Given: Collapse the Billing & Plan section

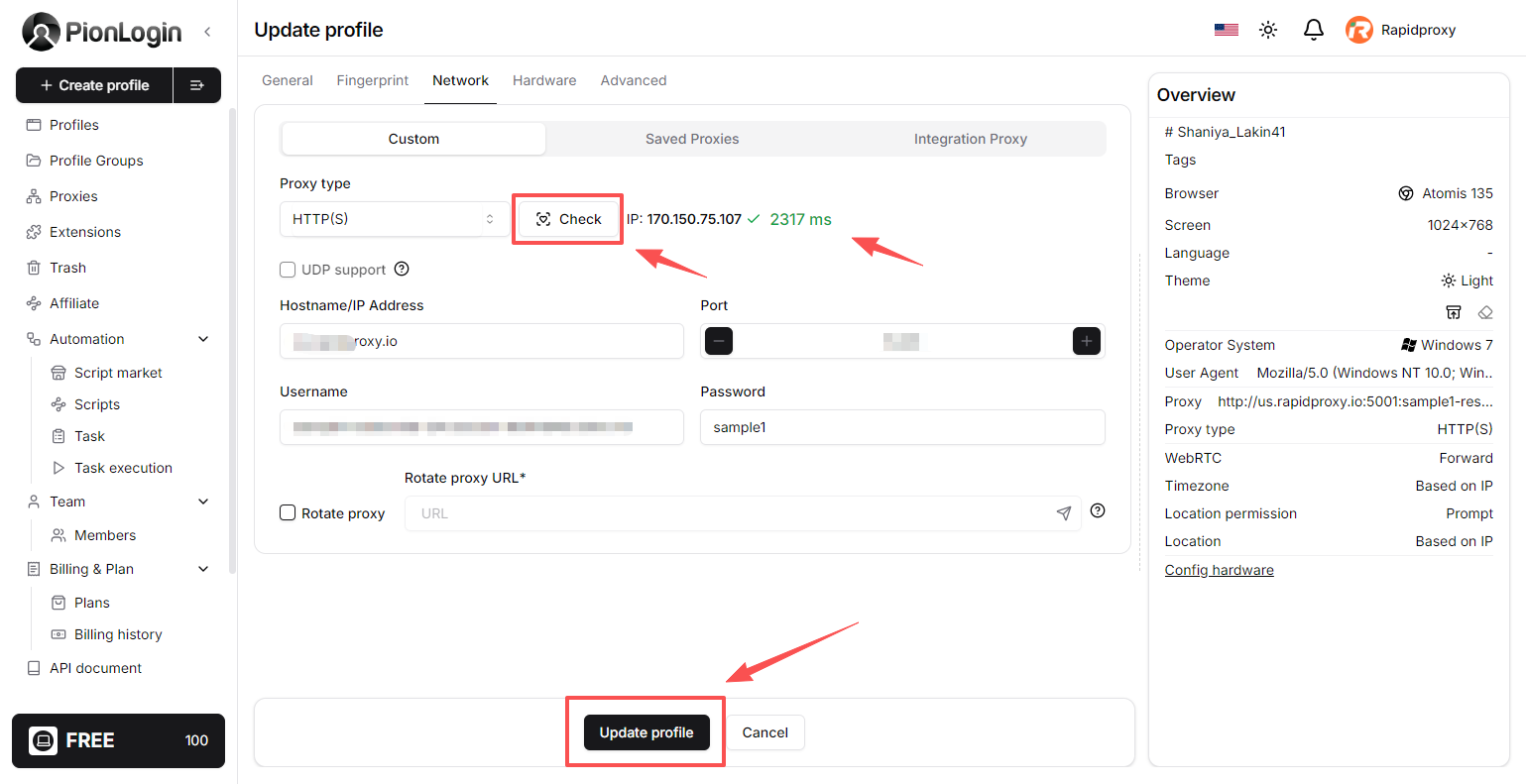Looking at the screenshot, I should pyautogui.click(x=203, y=569).
